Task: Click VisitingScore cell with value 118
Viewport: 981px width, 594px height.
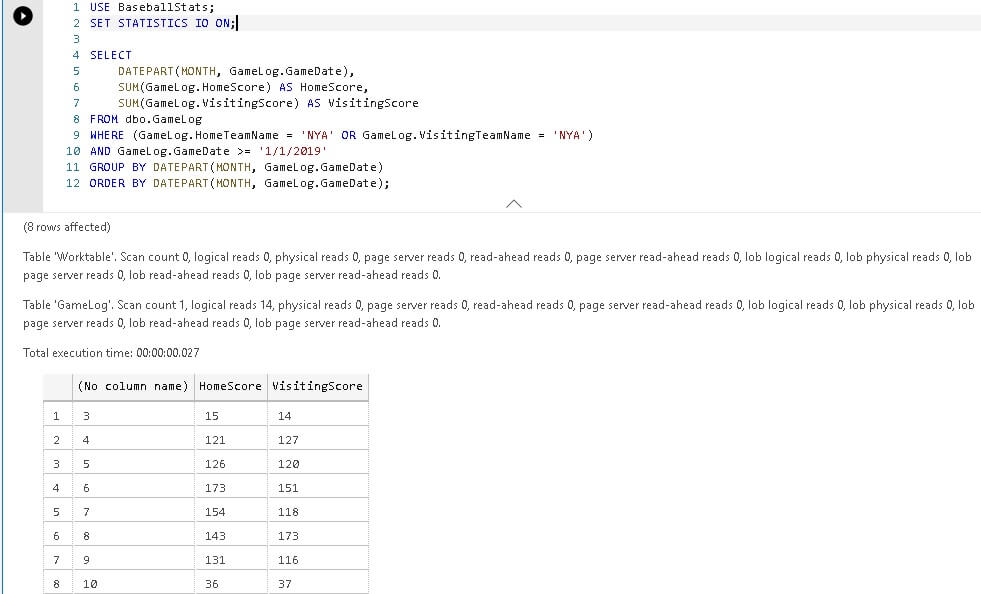Action: [317, 511]
